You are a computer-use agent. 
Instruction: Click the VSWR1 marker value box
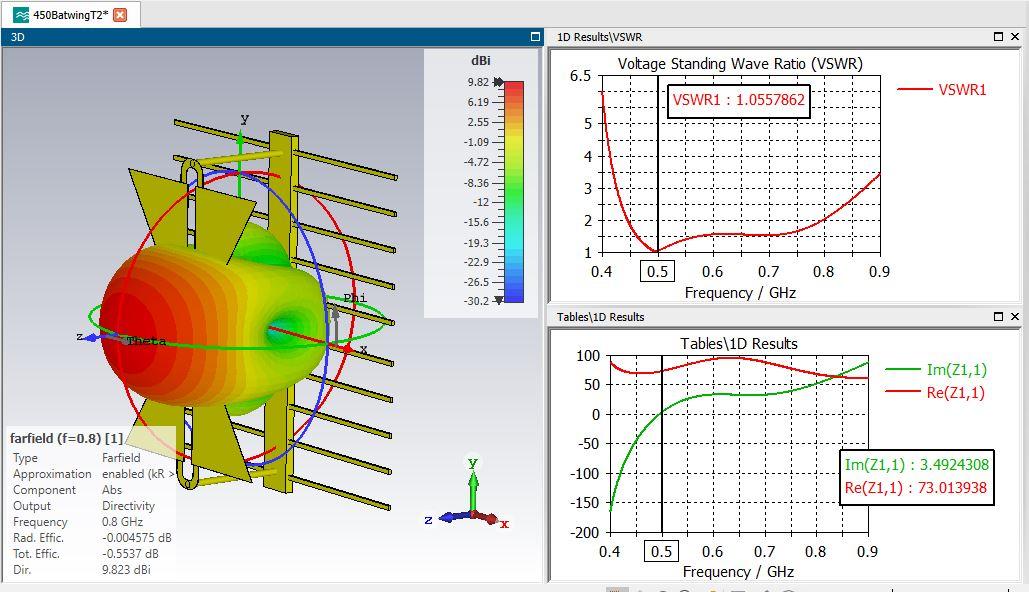click(x=739, y=100)
